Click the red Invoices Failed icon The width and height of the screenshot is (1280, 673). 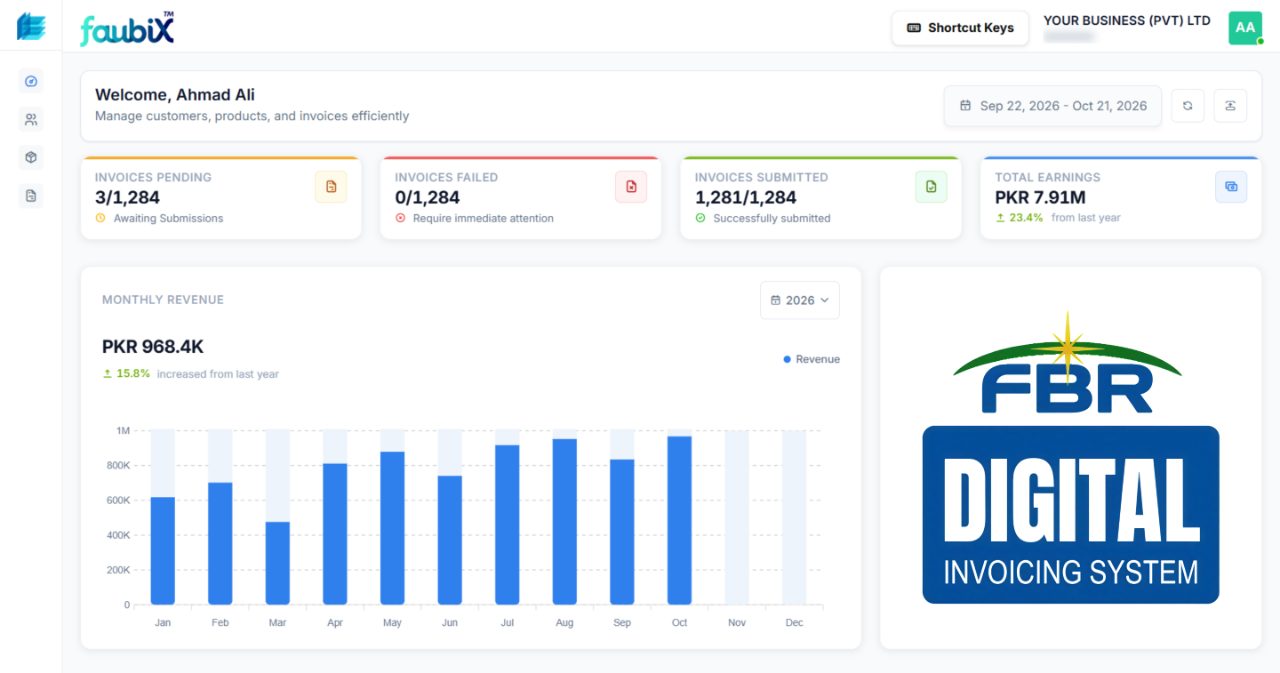(x=631, y=187)
